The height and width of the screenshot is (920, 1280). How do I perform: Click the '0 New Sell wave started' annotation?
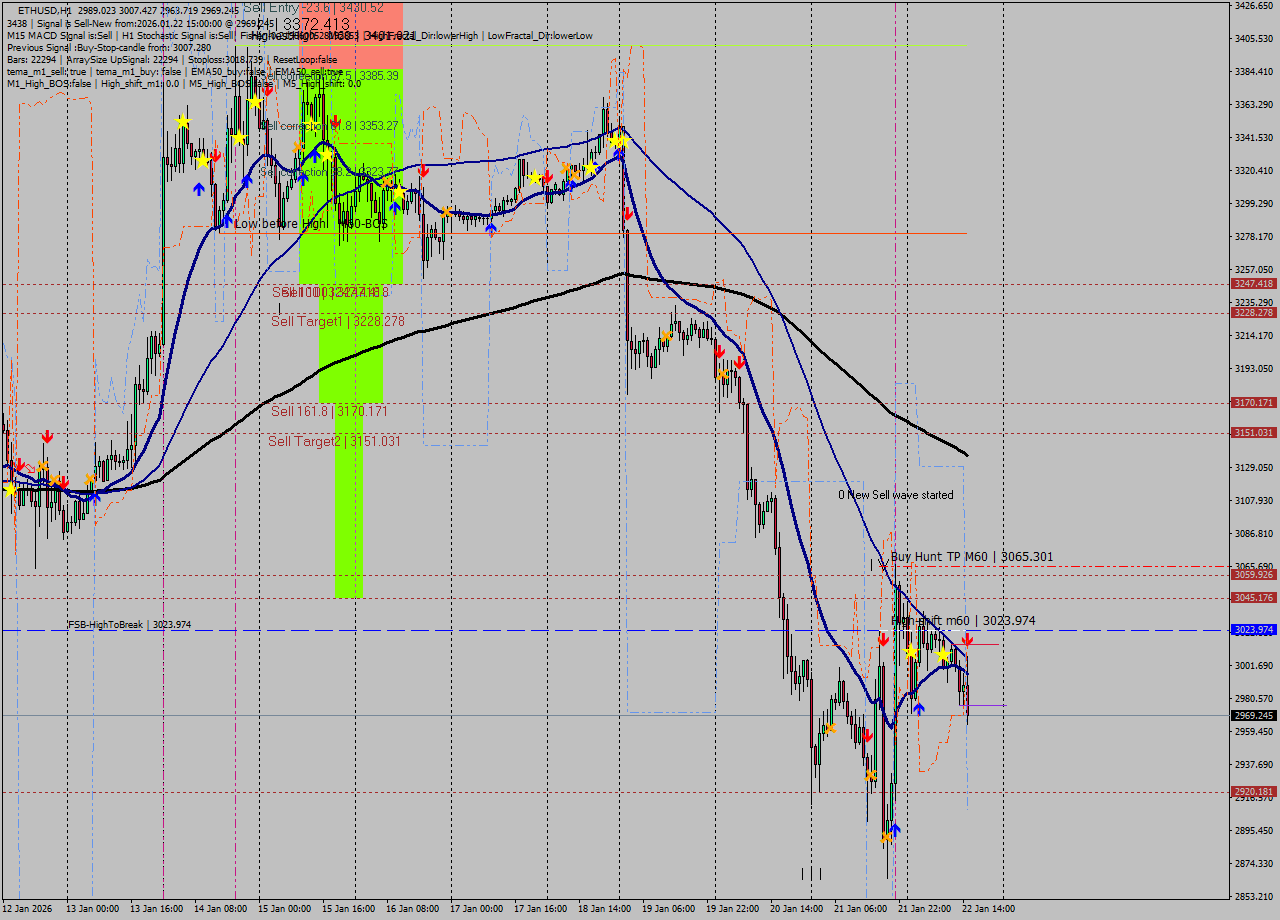(896, 495)
